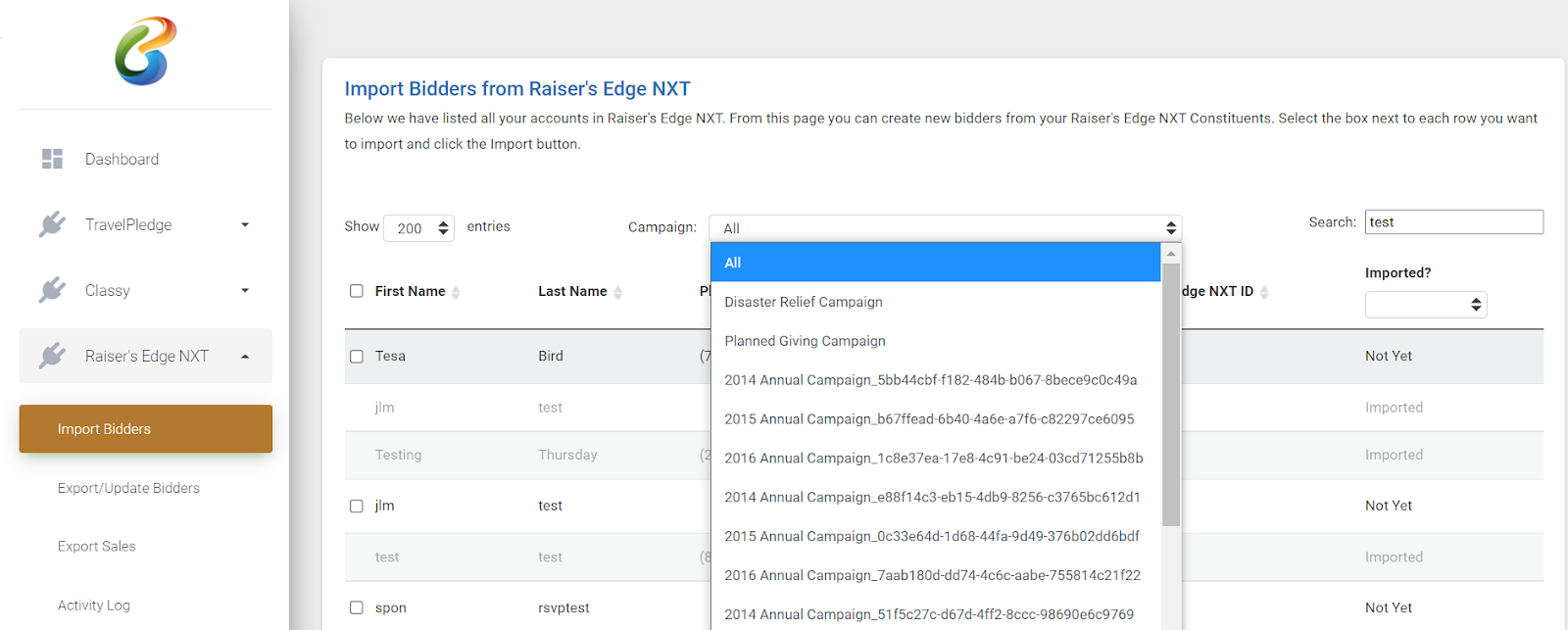The height and width of the screenshot is (630, 1568).
Task: Select 2016 Annual Campaign_1c8e37ea option
Action: (936, 459)
